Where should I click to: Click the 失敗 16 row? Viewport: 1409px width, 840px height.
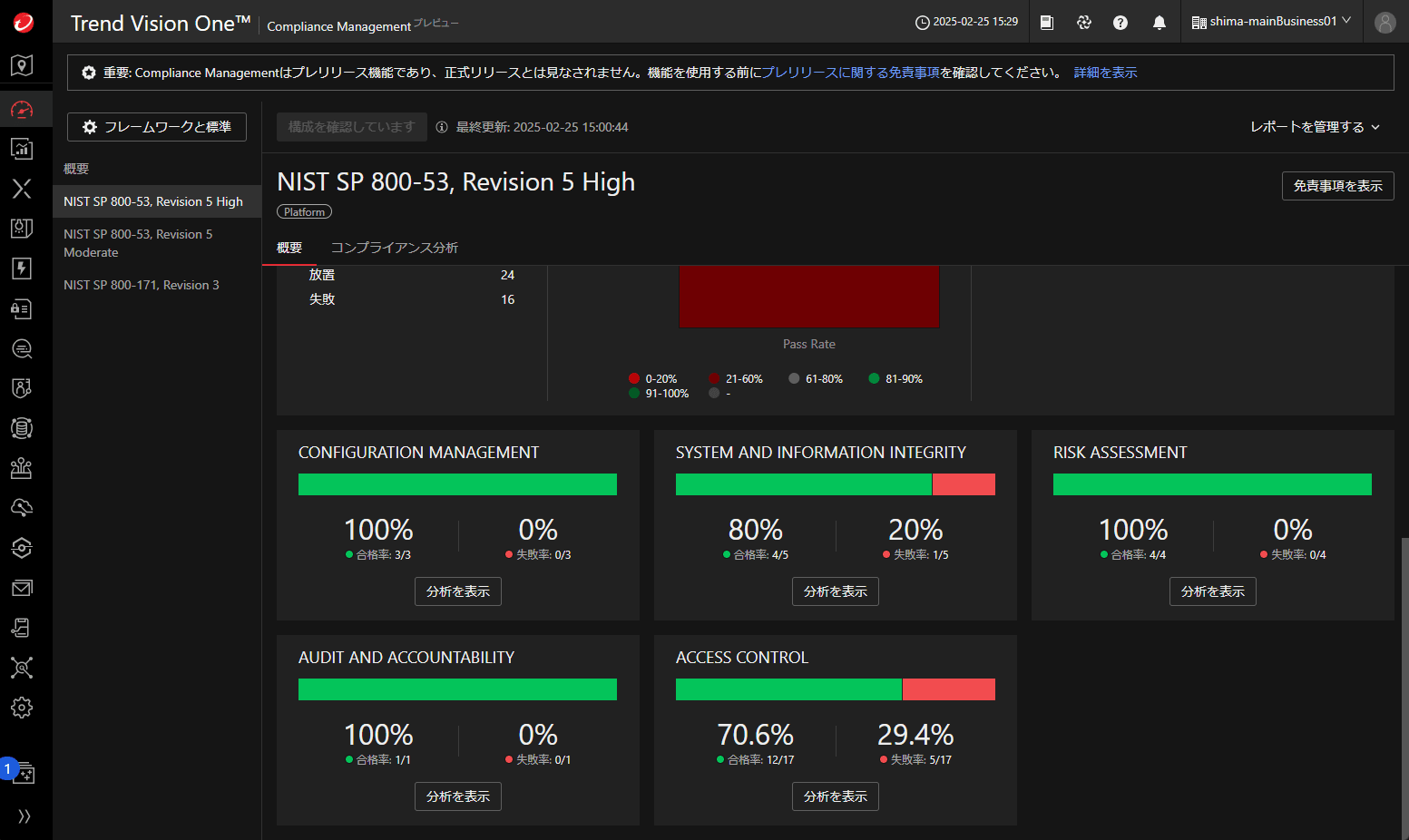click(412, 299)
